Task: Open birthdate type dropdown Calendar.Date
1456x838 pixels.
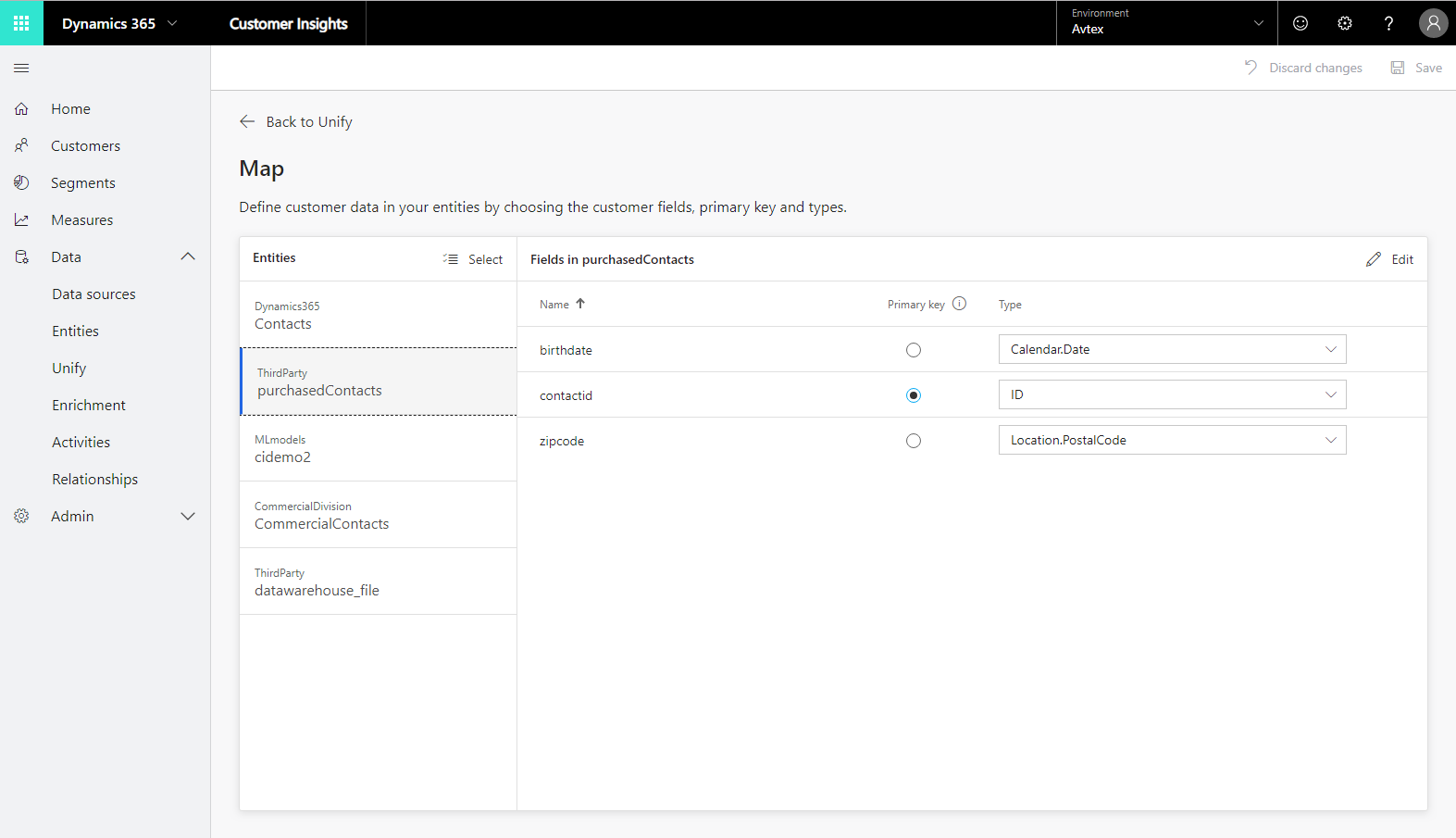Action: (1172, 349)
